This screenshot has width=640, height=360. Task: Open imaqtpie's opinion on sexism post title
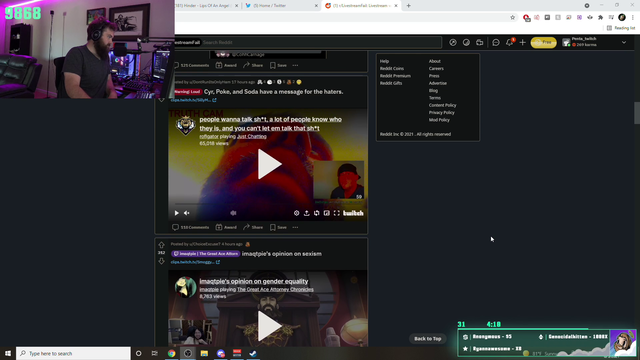point(282,254)
